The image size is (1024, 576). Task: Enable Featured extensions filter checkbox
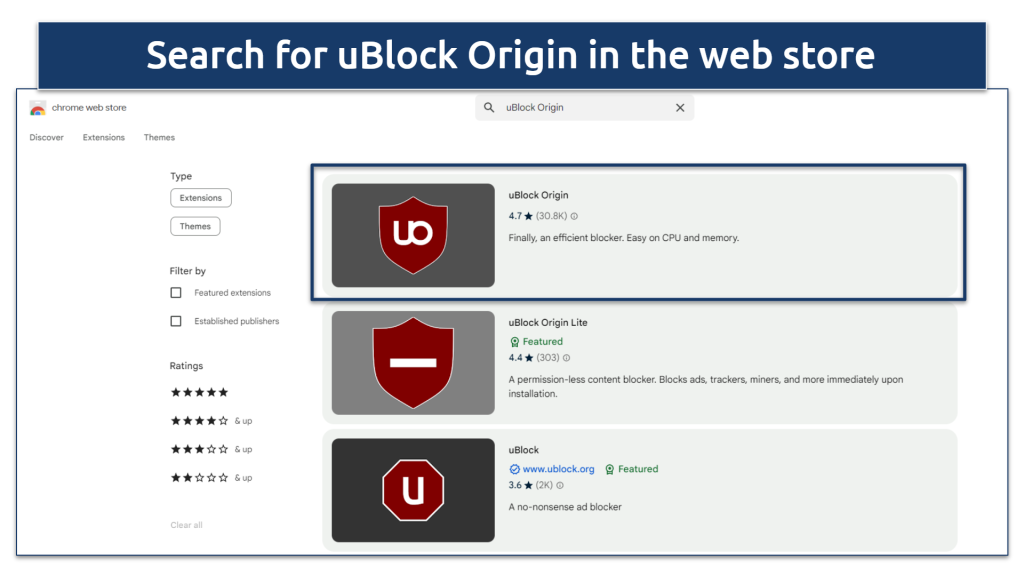pyautogui.click(x=176, y=293)
